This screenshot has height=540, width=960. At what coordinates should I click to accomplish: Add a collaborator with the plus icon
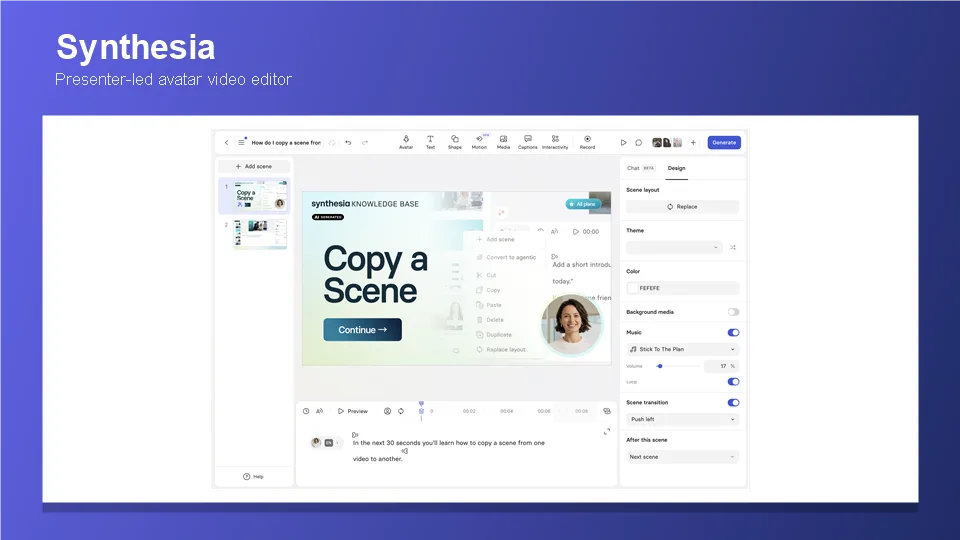[693, 143]
